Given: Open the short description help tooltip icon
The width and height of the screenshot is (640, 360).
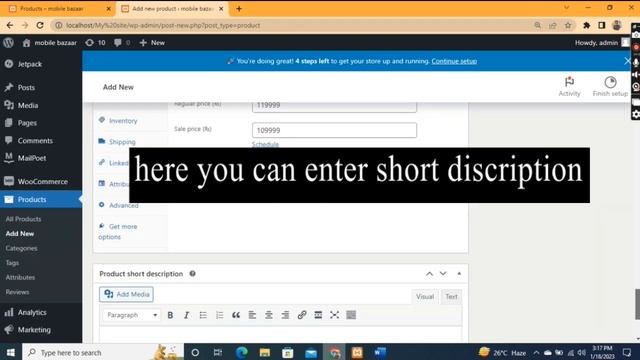Looking at the screenshot, I should click(x=192, y=273).
